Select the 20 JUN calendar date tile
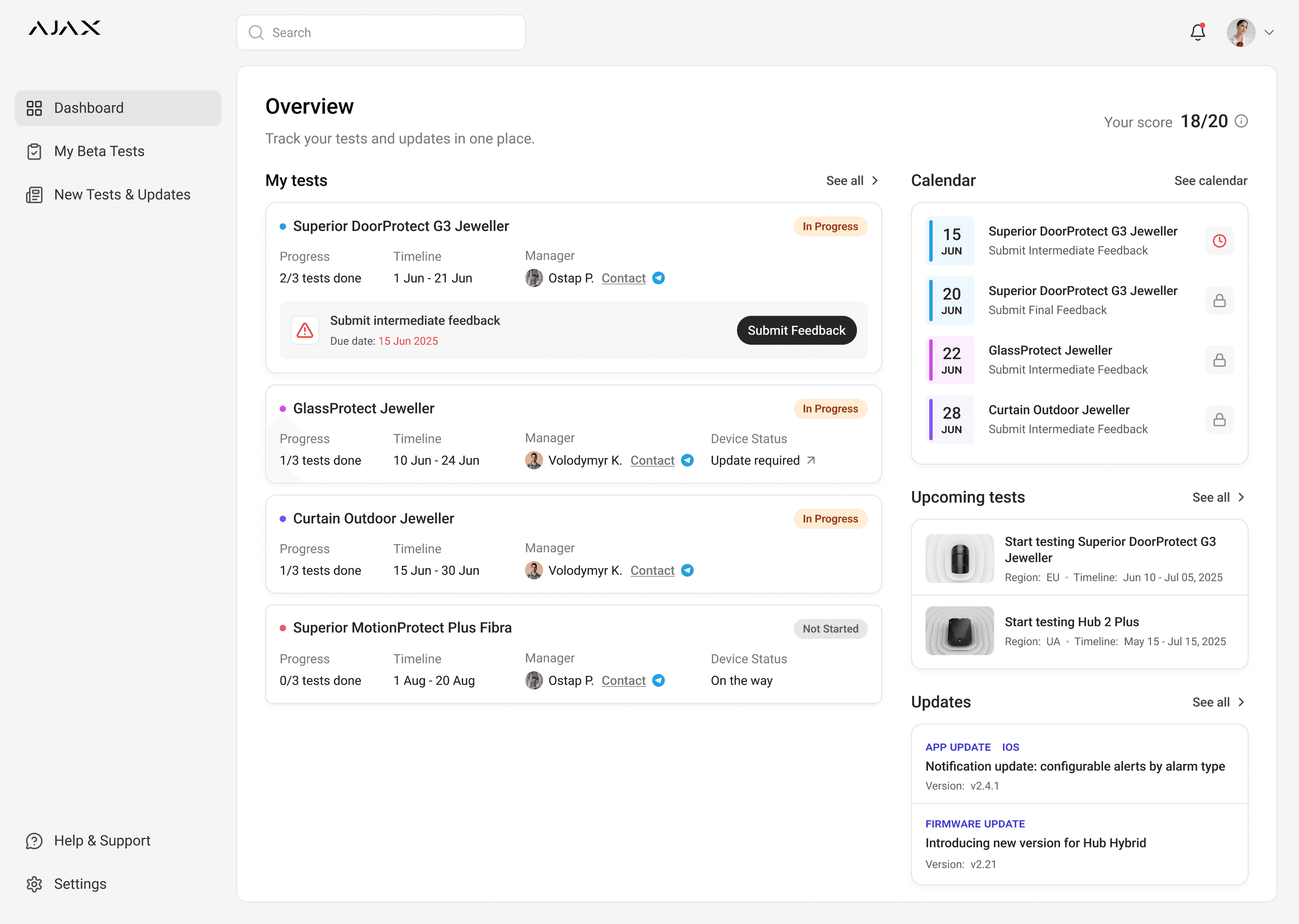The width and height of the screenshot is (1299, 924). pyautogui.click(x=950, y=300)
